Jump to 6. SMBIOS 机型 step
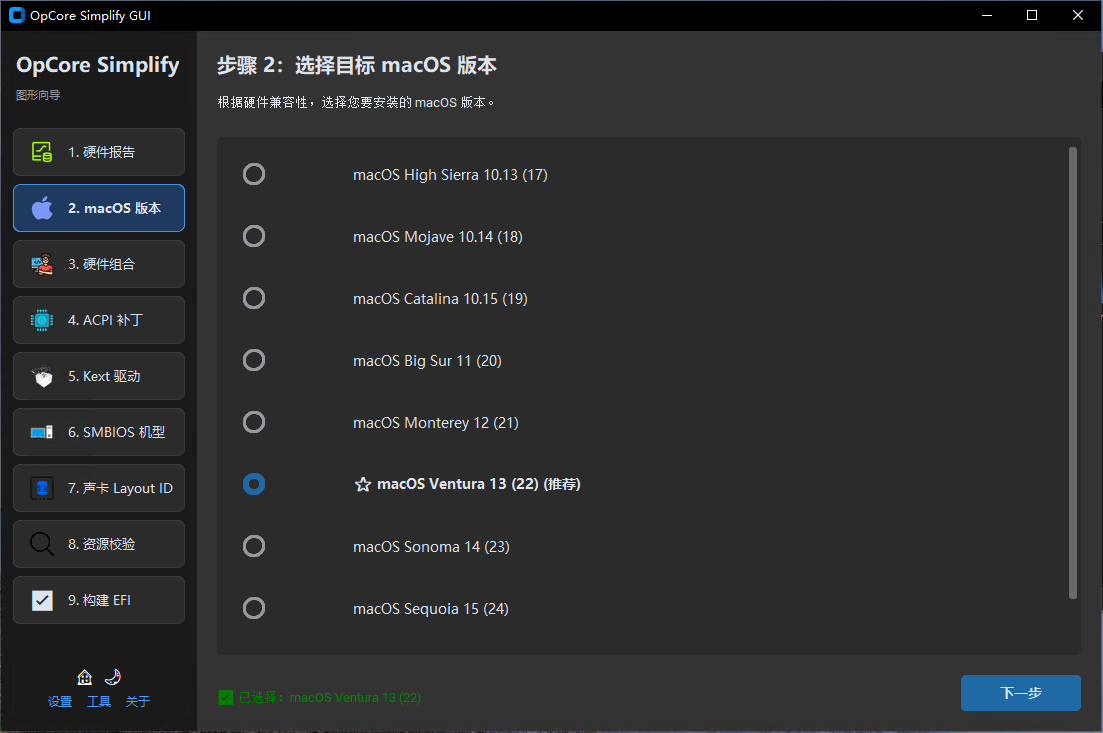This screenshot has width=1103, height=733. pyautogui.click(x=98, y=432)
